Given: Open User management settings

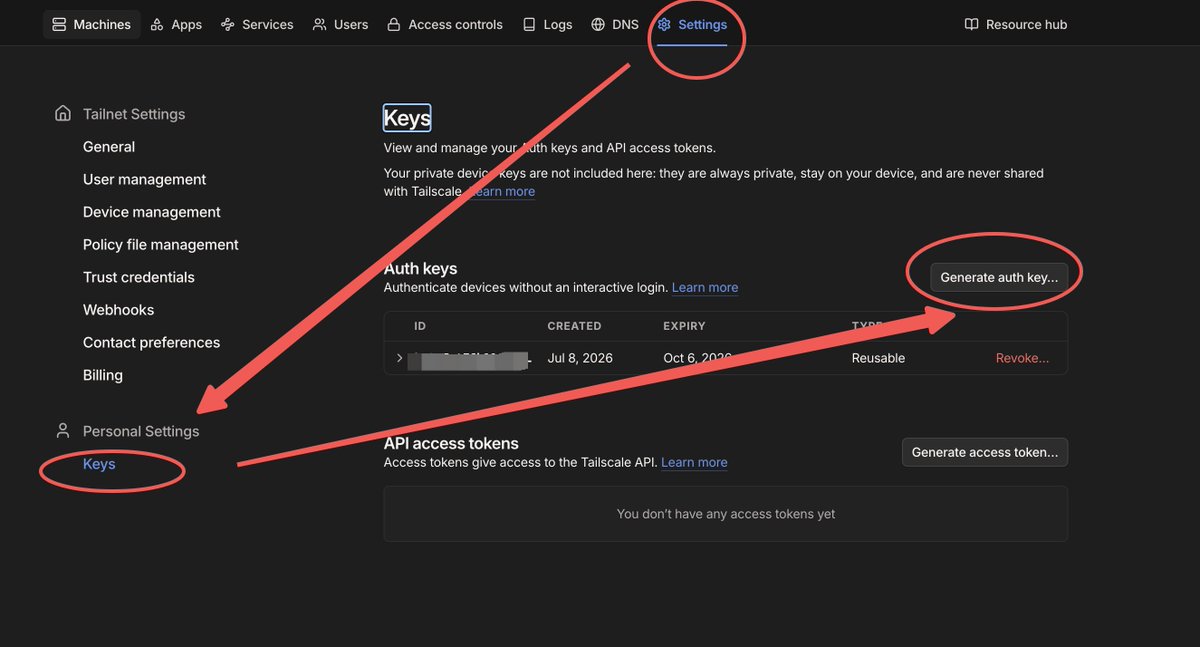Looking at the screenshot, I should click(145, 179).
